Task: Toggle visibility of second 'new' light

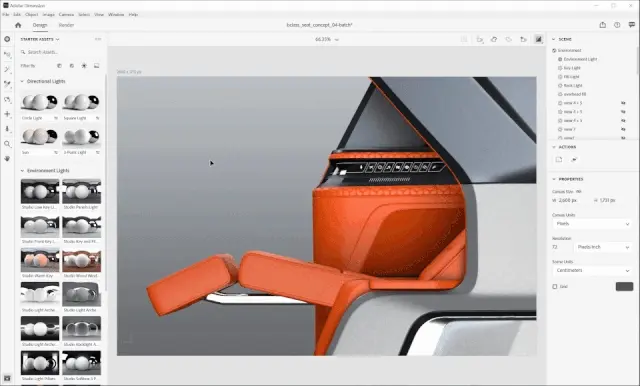Action: pos(623,111)
